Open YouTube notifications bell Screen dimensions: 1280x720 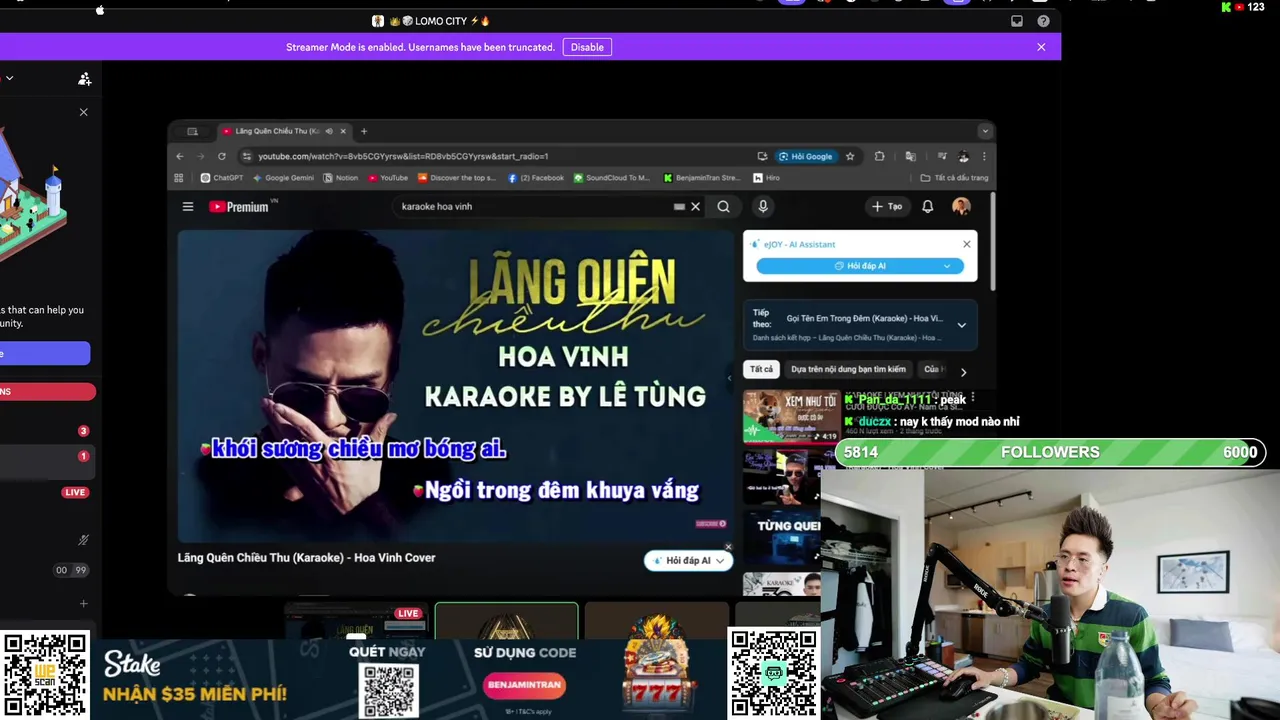928,207
